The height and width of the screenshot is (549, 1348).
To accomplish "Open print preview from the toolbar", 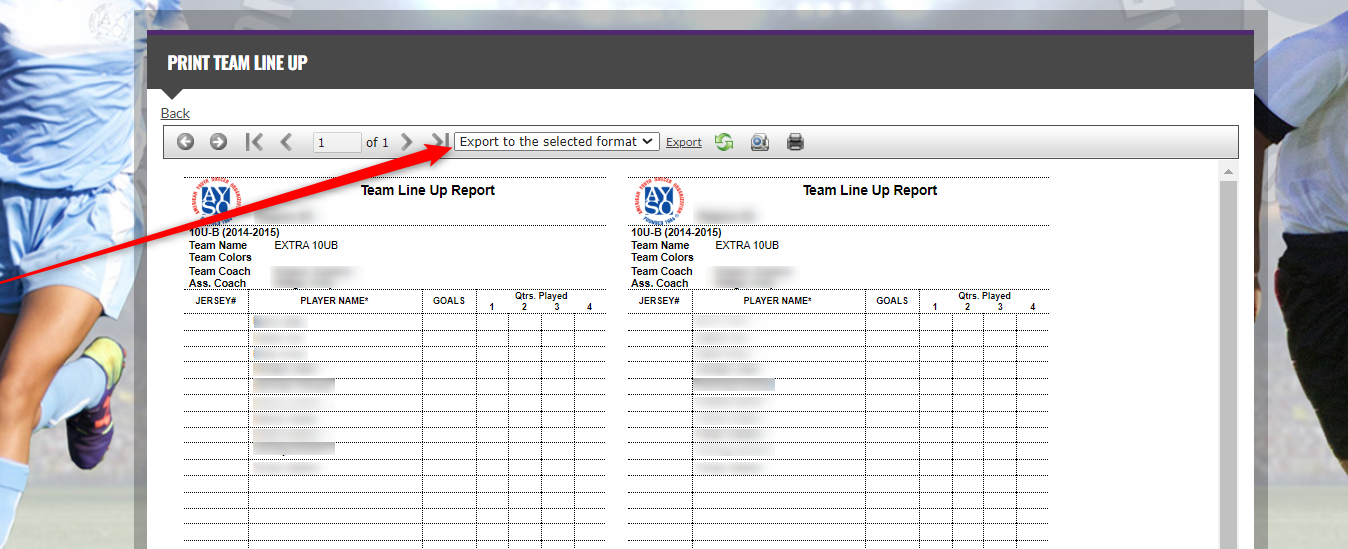I will [x=759, y=142].
